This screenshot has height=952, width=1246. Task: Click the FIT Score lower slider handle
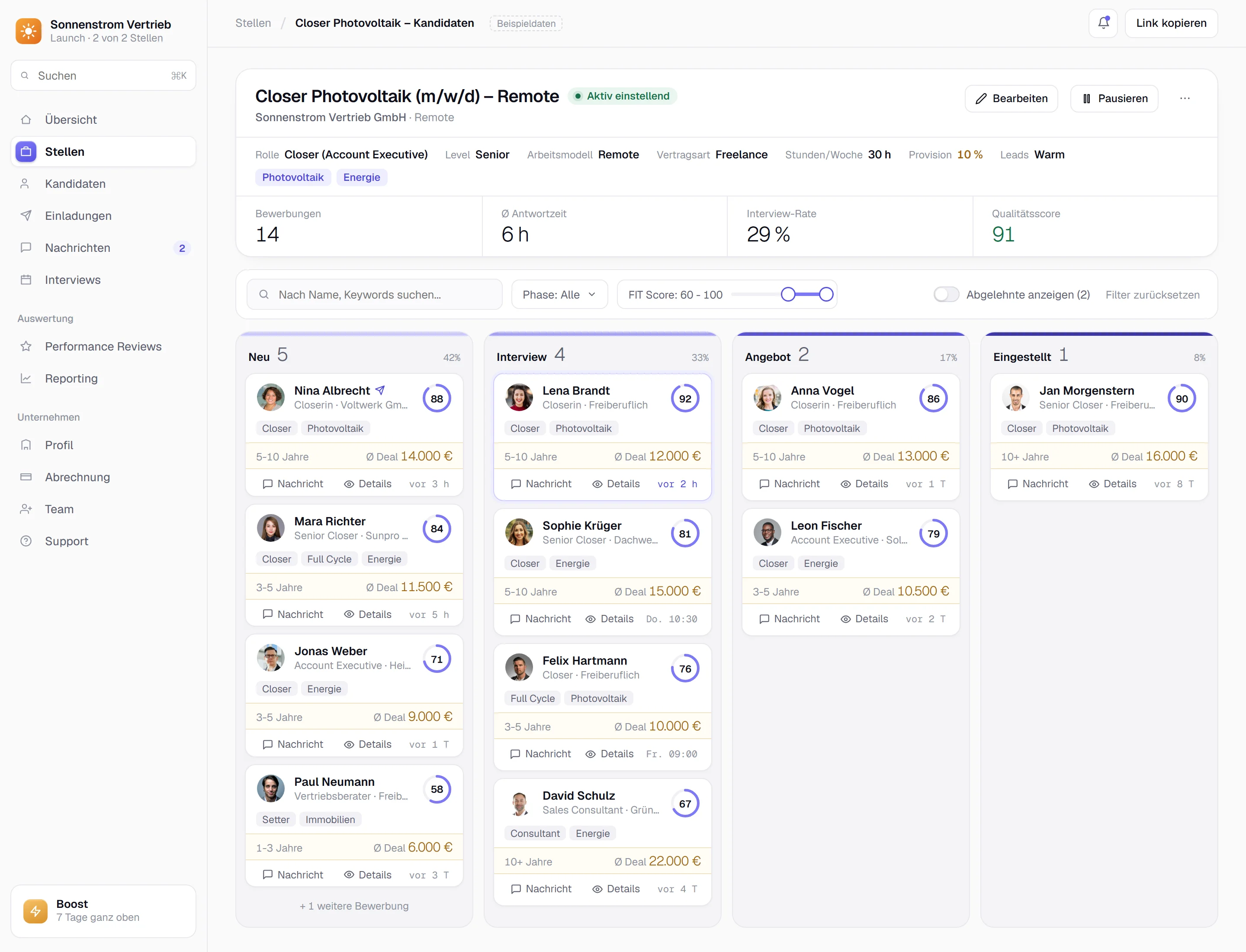point(788,294)
